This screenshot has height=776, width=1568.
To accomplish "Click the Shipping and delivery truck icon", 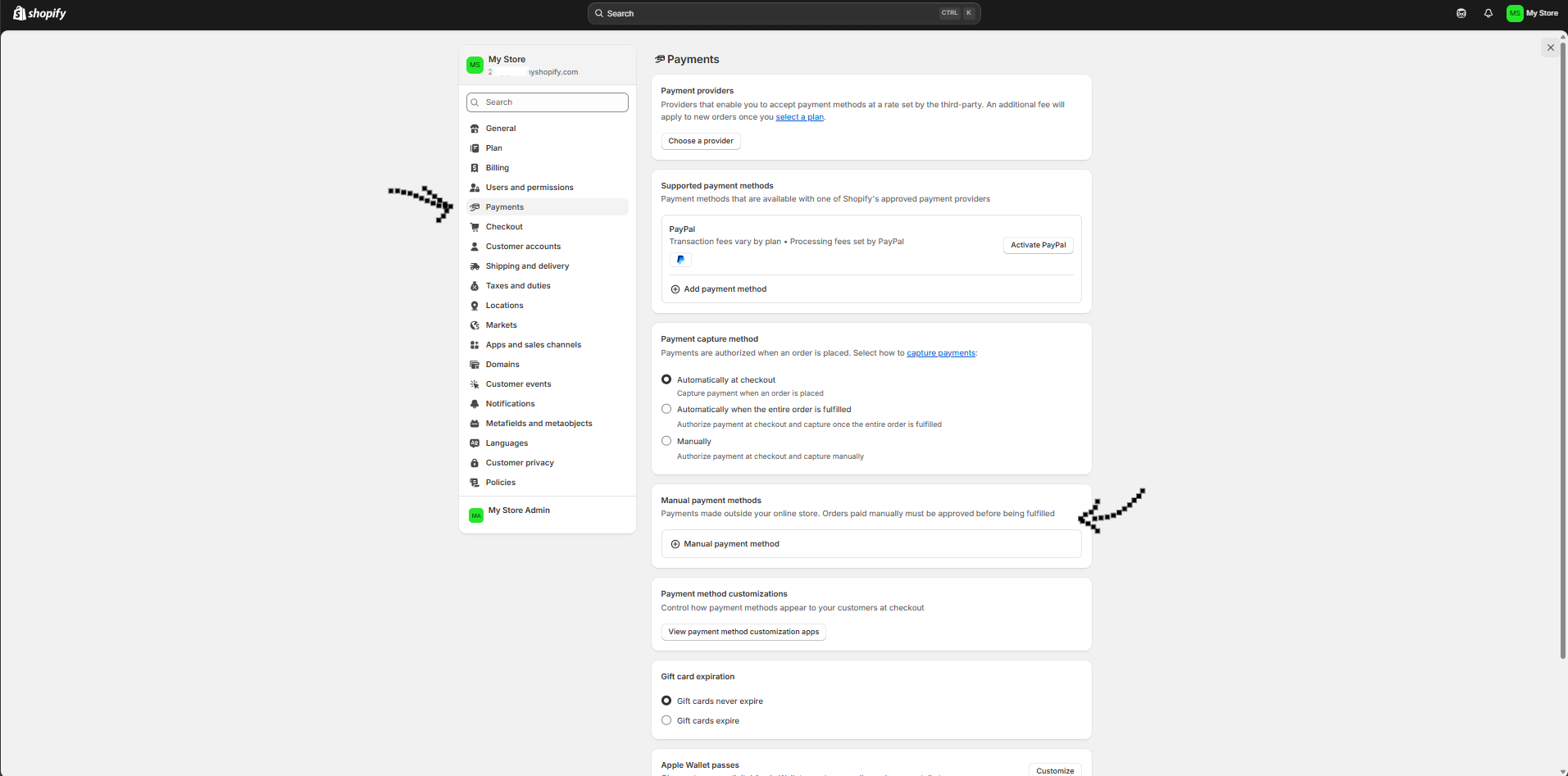I will tap(475, 266).
